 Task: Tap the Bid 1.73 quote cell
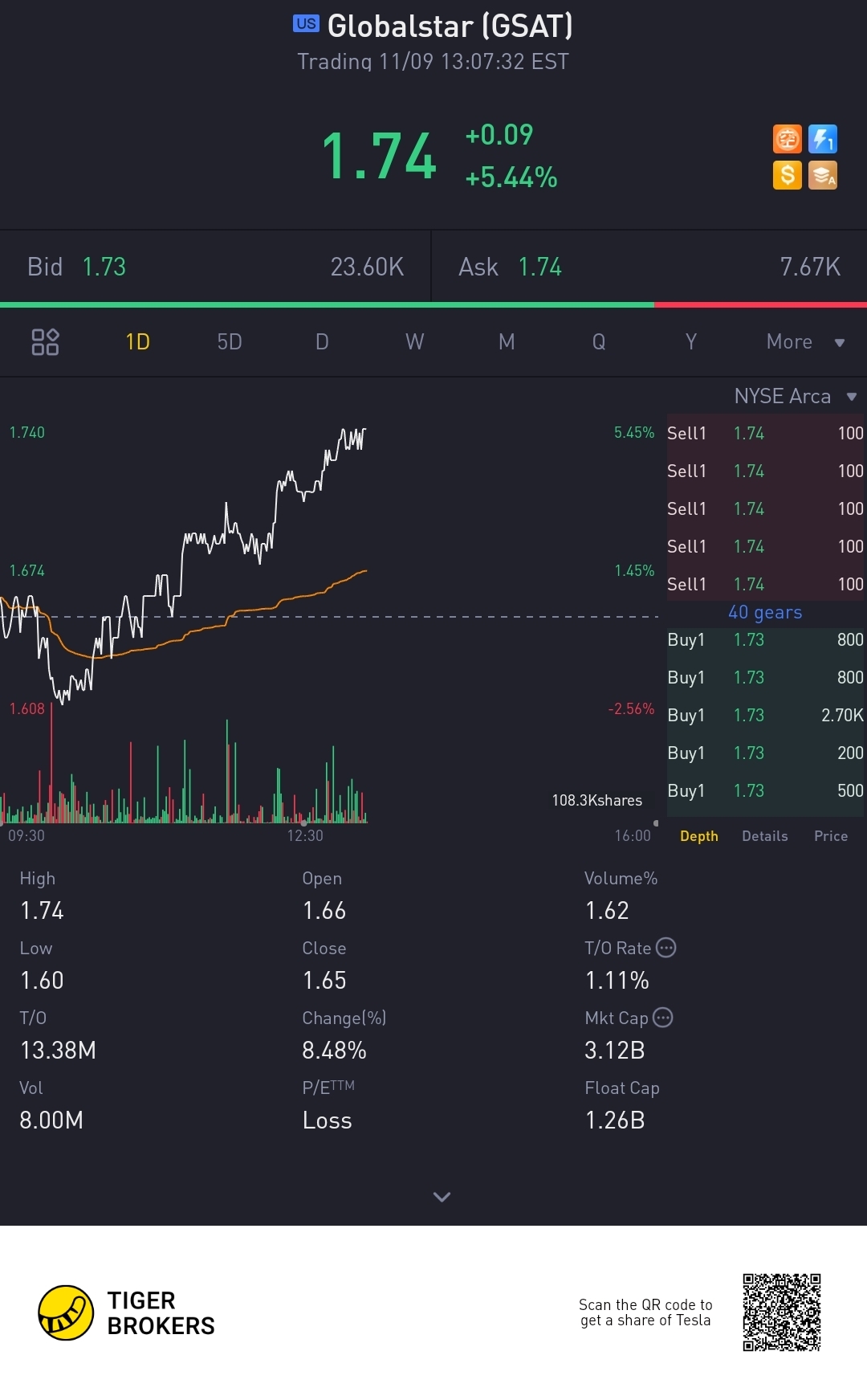[215, 267]
